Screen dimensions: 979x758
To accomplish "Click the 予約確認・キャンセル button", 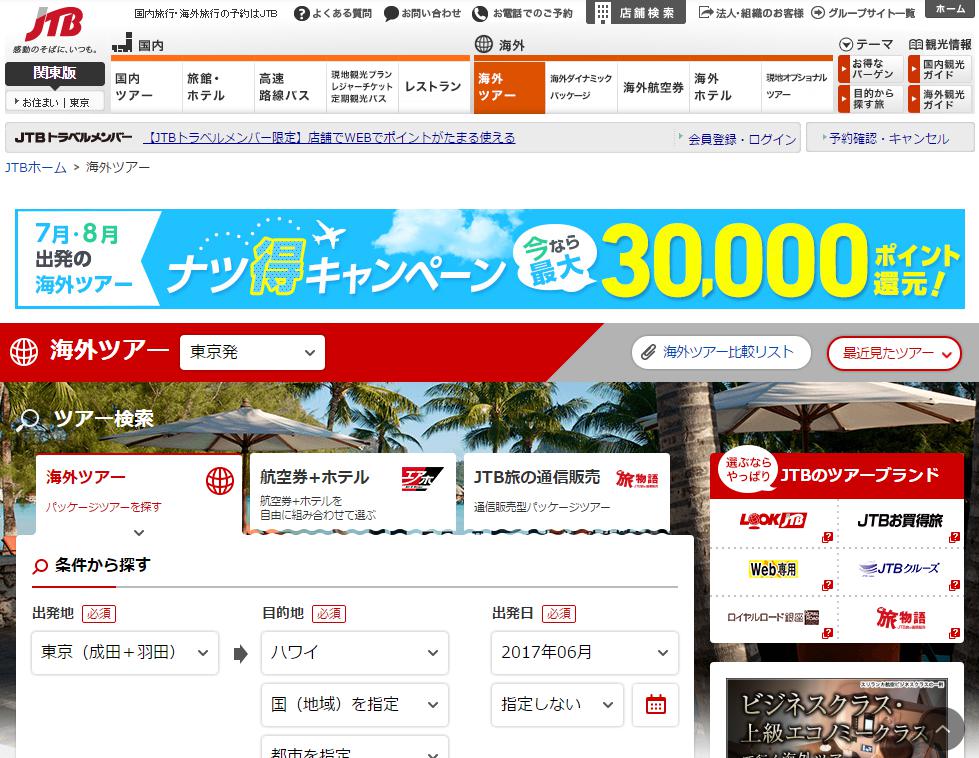I will pos(890,138).
